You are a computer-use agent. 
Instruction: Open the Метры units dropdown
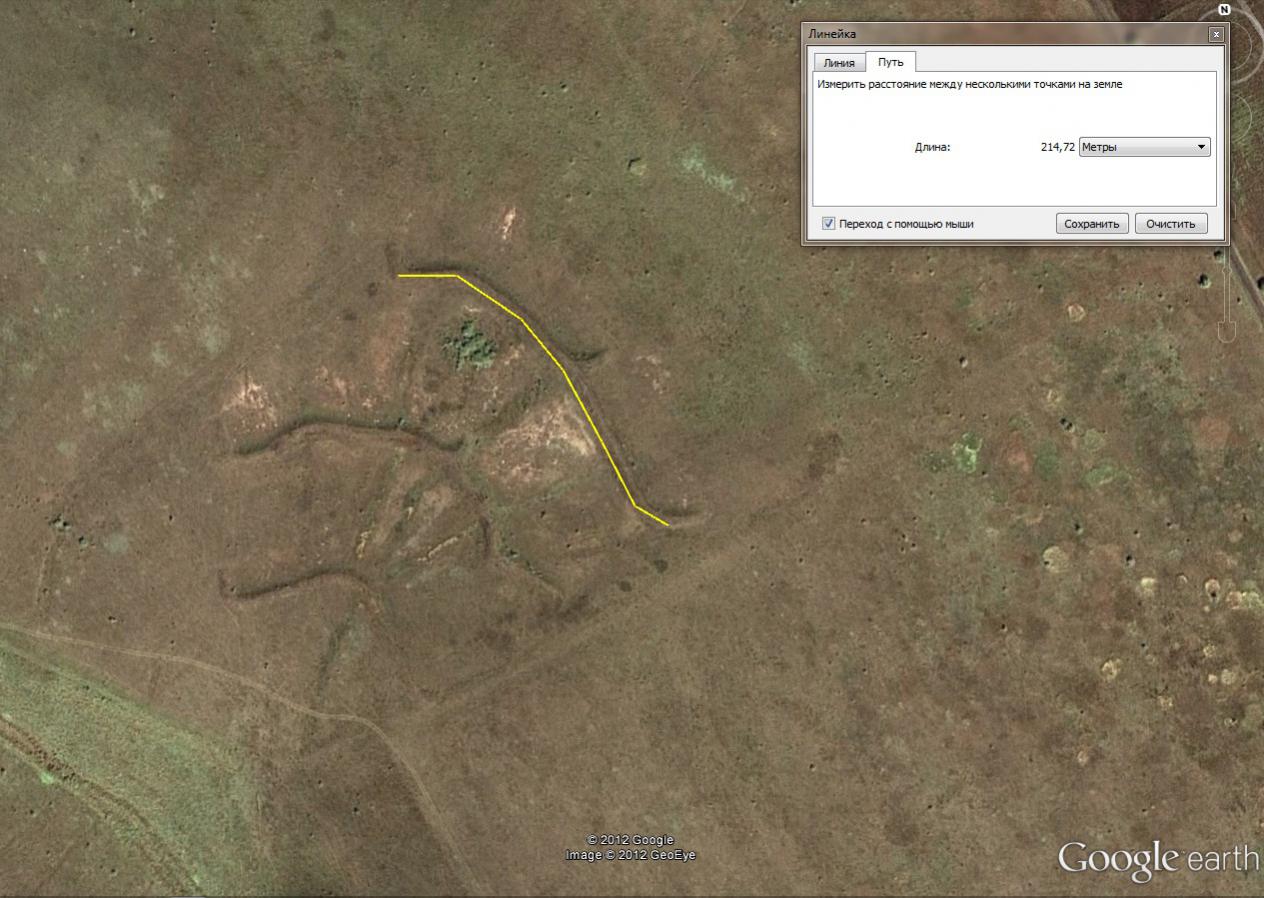[x=1145, y=147]
